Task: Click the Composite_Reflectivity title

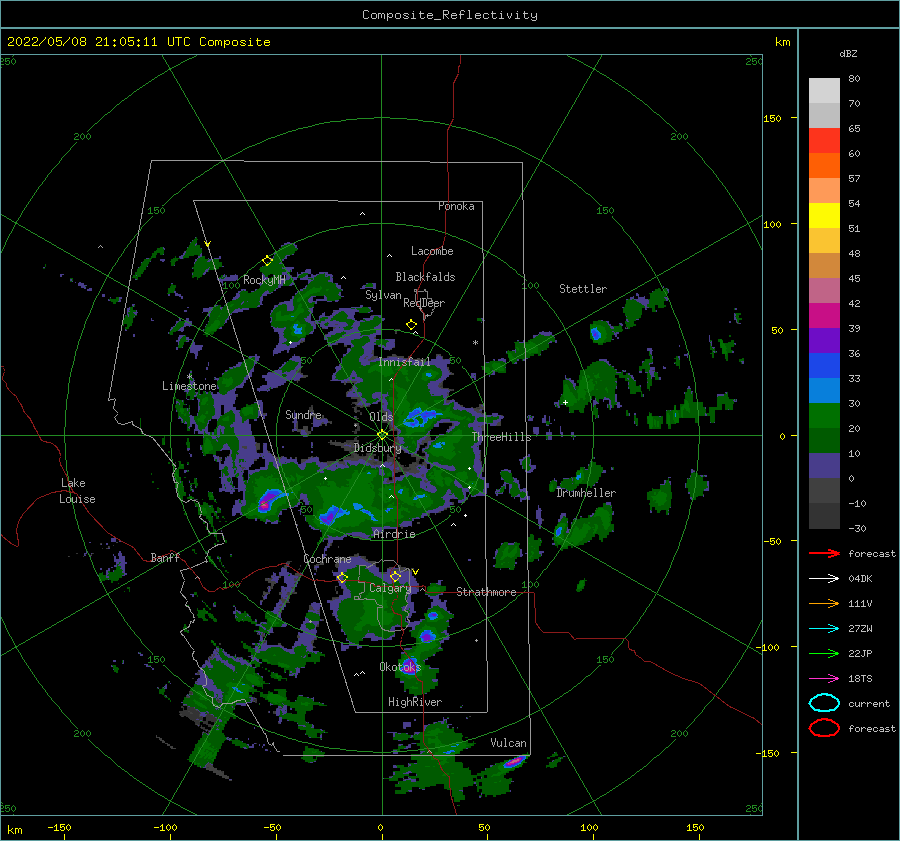Action: tap(450, 15)
